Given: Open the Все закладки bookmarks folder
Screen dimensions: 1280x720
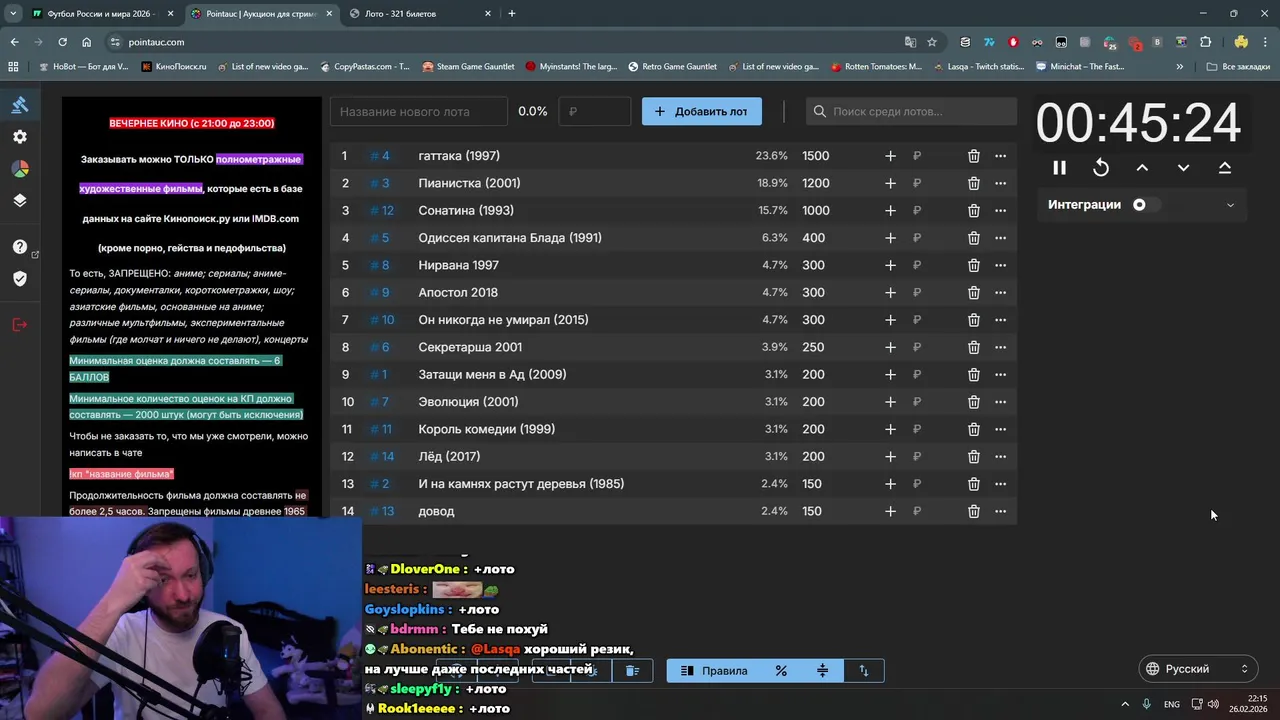Looking at the screenshot, I should [1237, 67].
